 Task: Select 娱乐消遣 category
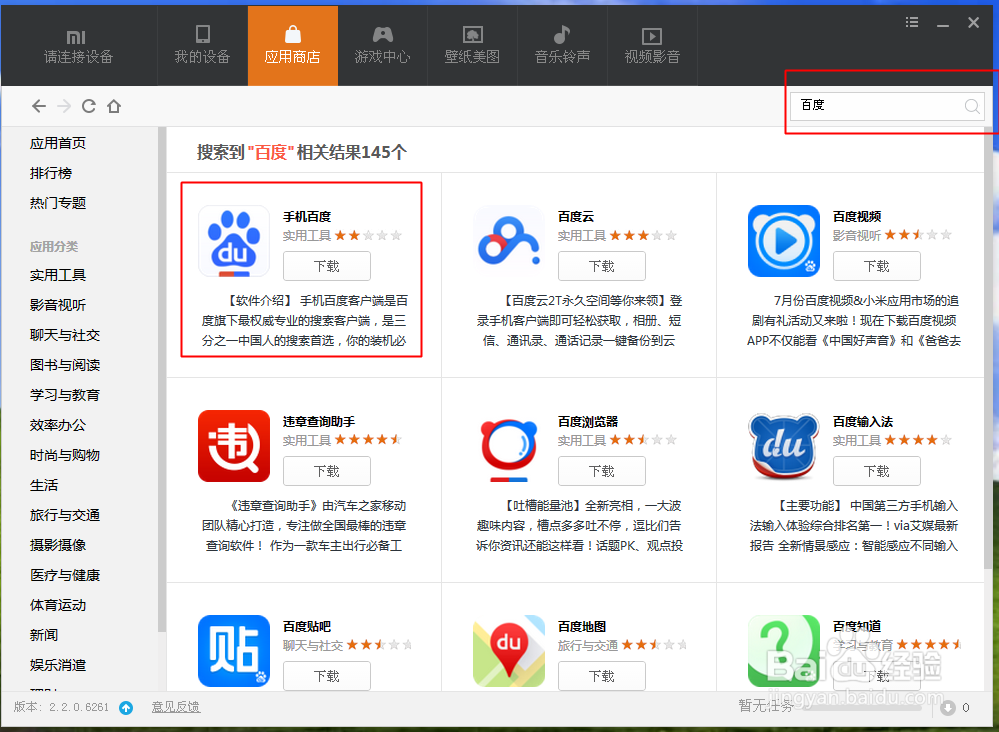pos(58,665)
